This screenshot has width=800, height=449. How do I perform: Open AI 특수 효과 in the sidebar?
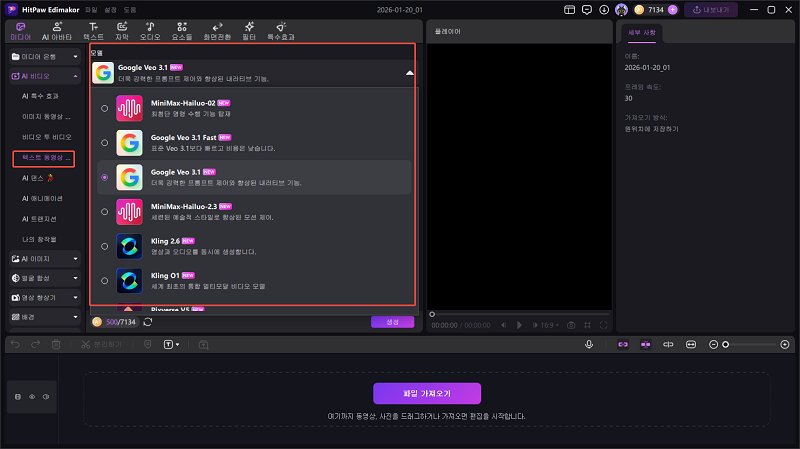click(40, 96)
